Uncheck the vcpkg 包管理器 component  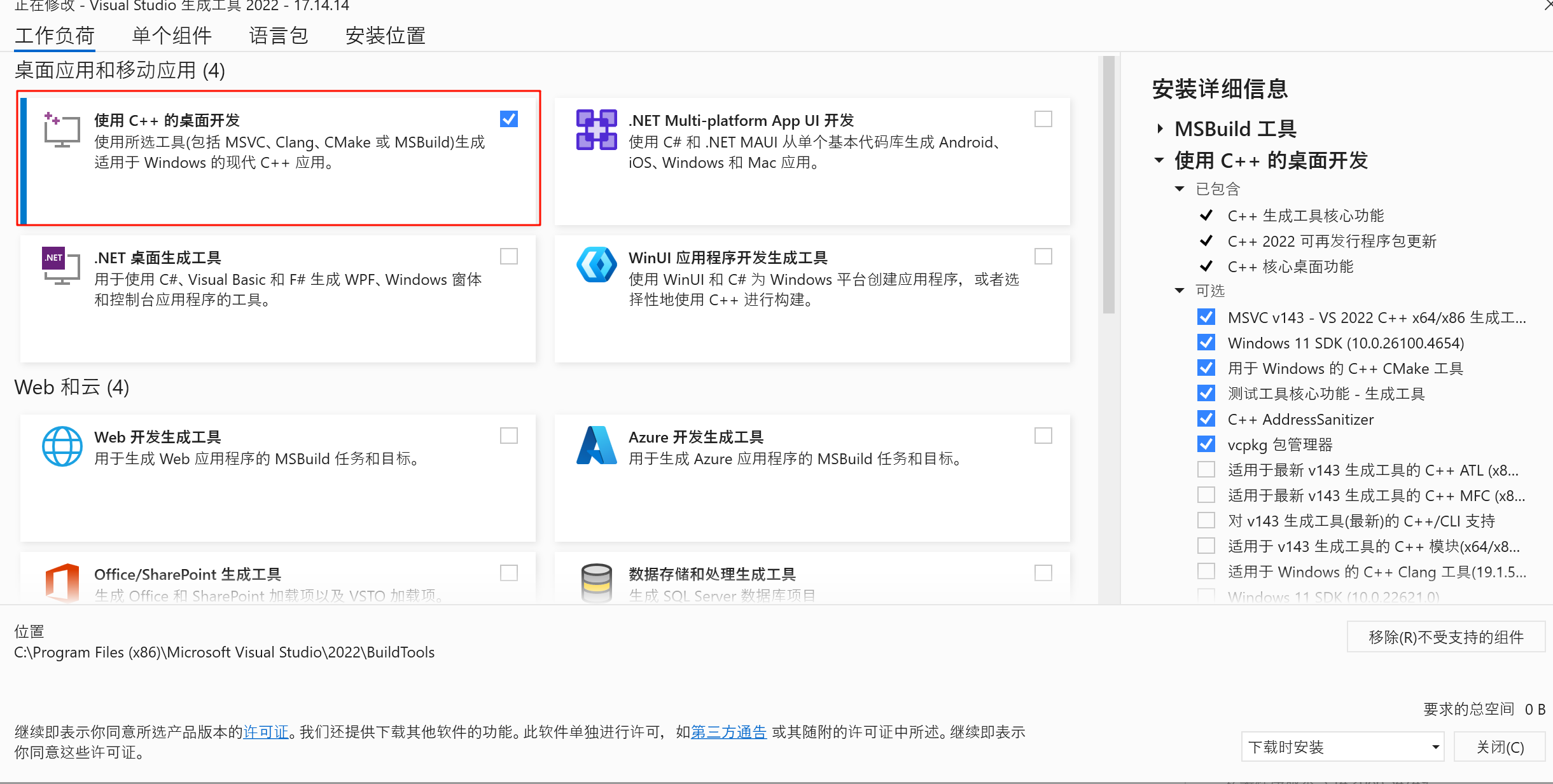(1206, 444)
